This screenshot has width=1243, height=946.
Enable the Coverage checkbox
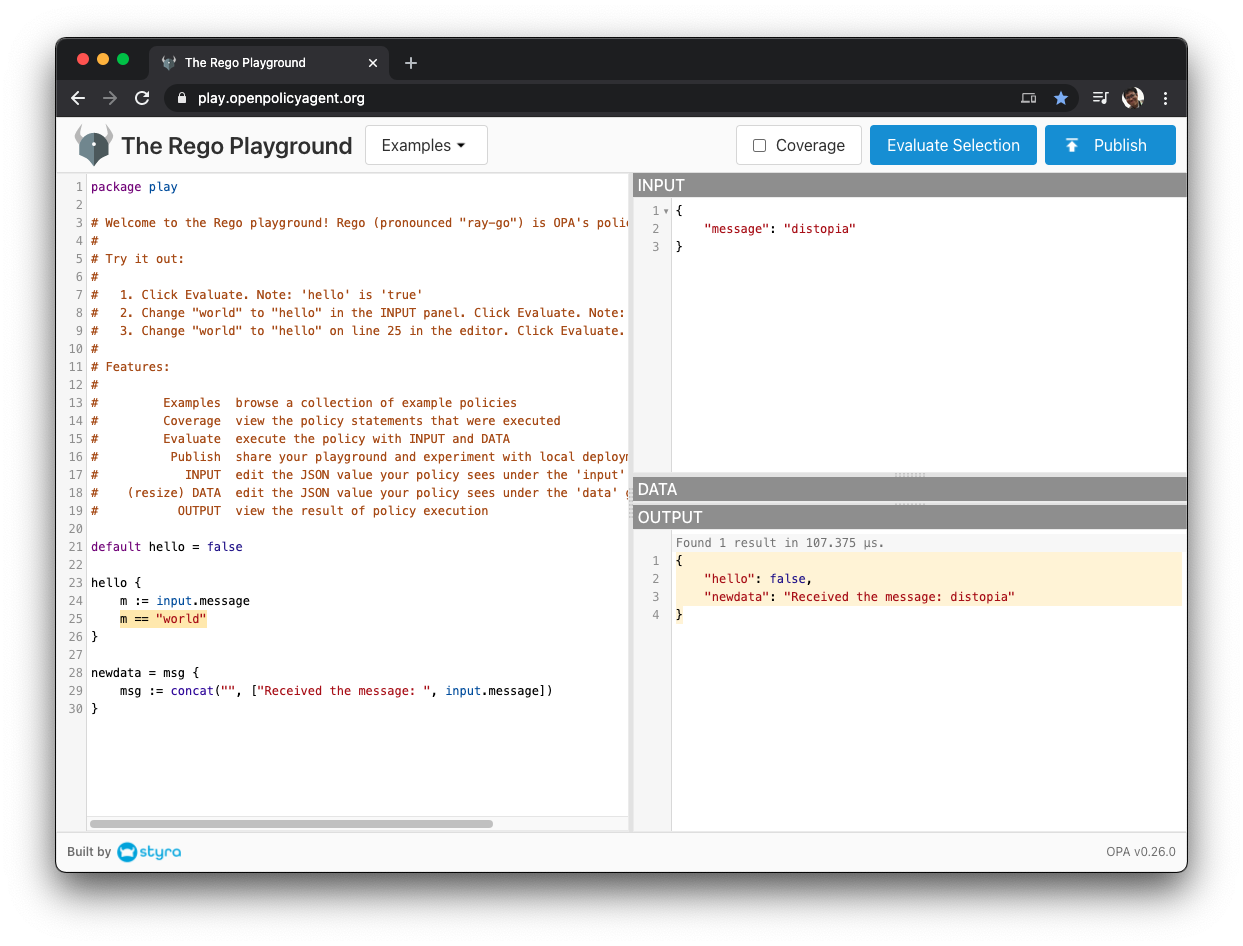(759, 145)
